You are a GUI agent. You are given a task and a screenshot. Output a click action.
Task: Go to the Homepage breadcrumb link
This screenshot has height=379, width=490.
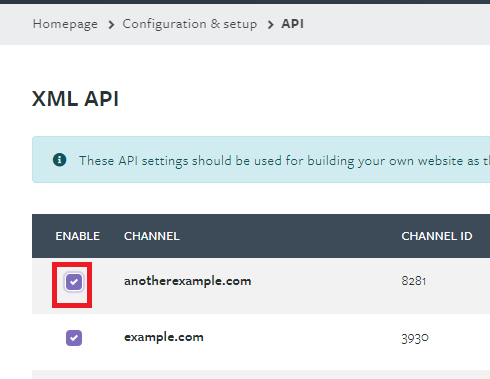(x=65, y=24)
